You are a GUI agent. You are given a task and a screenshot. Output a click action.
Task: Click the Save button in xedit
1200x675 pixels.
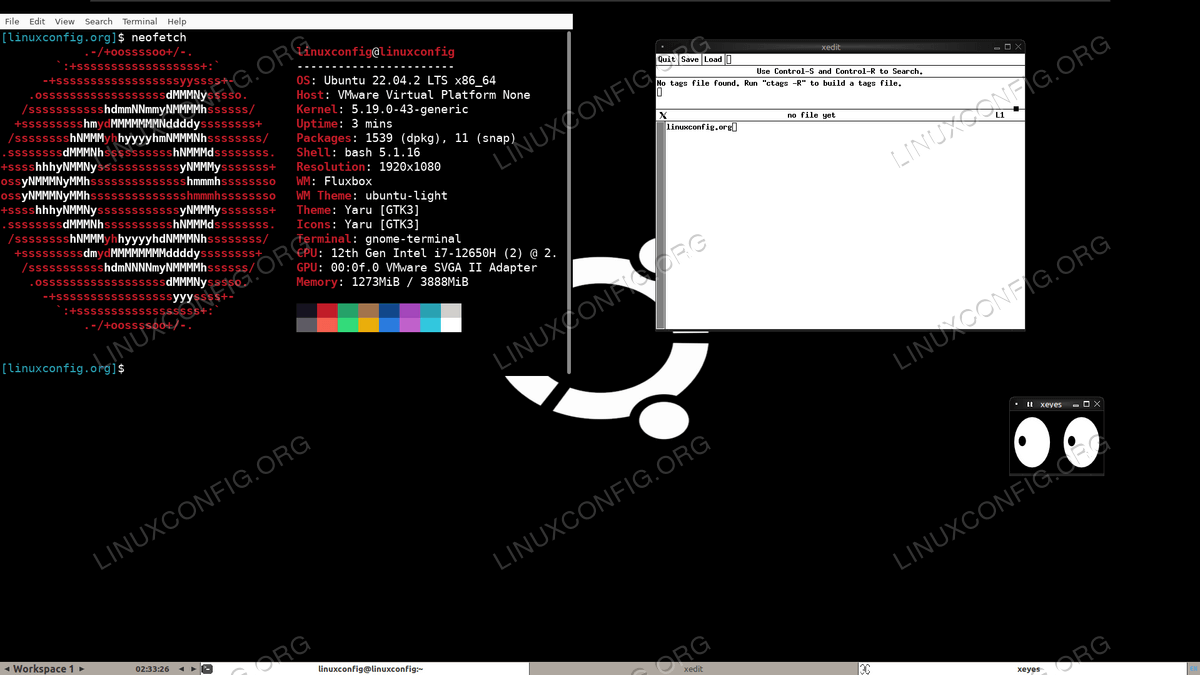tap(690, 59)
